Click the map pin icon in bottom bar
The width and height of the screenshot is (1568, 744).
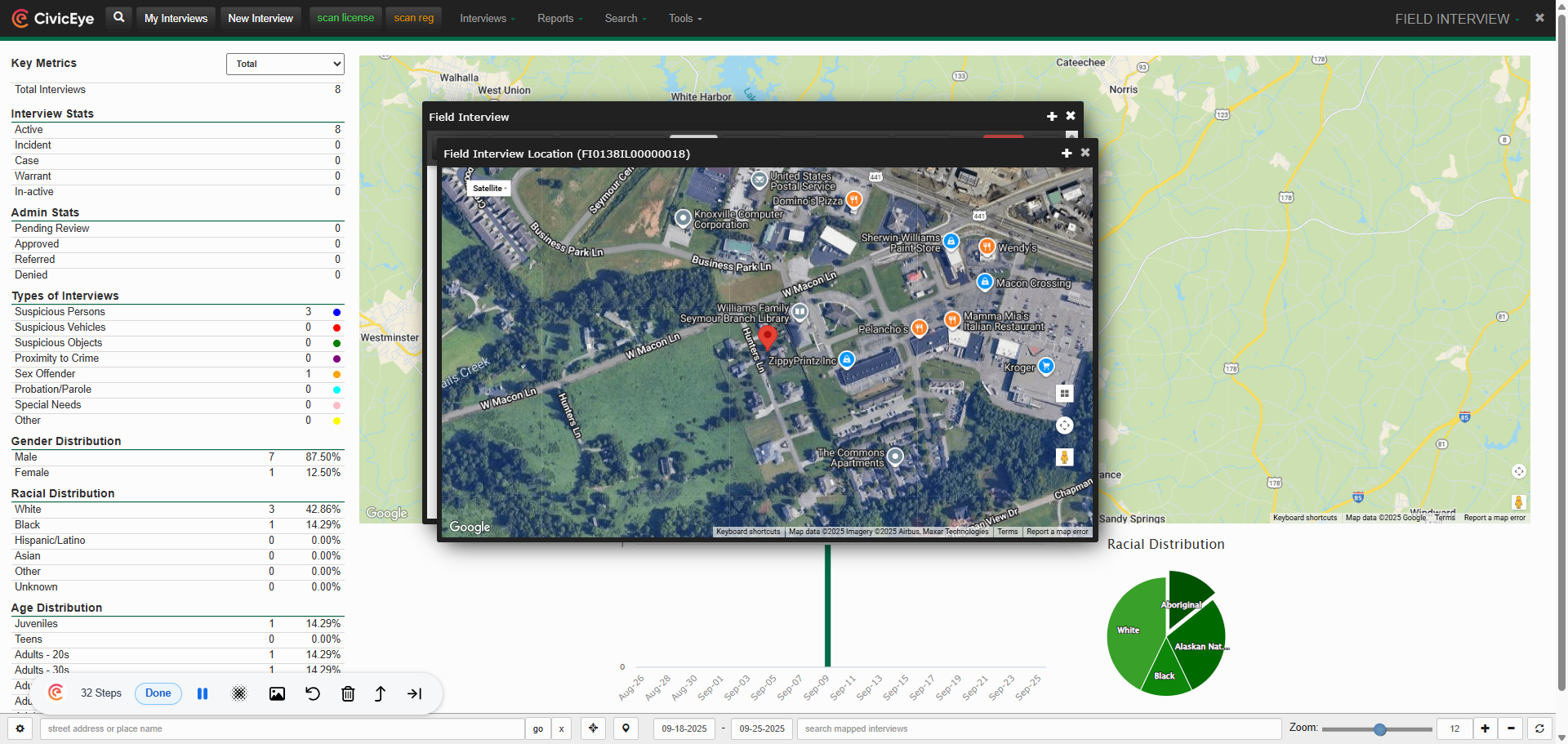[626, 728]
